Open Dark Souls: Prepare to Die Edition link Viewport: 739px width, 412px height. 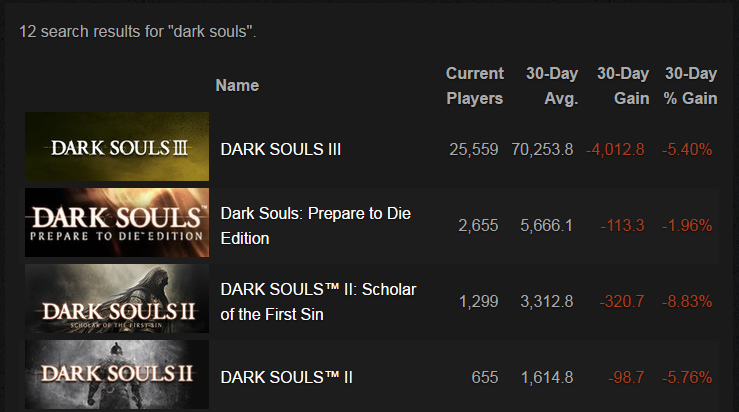pyautogui.click(x=316, y=226)
